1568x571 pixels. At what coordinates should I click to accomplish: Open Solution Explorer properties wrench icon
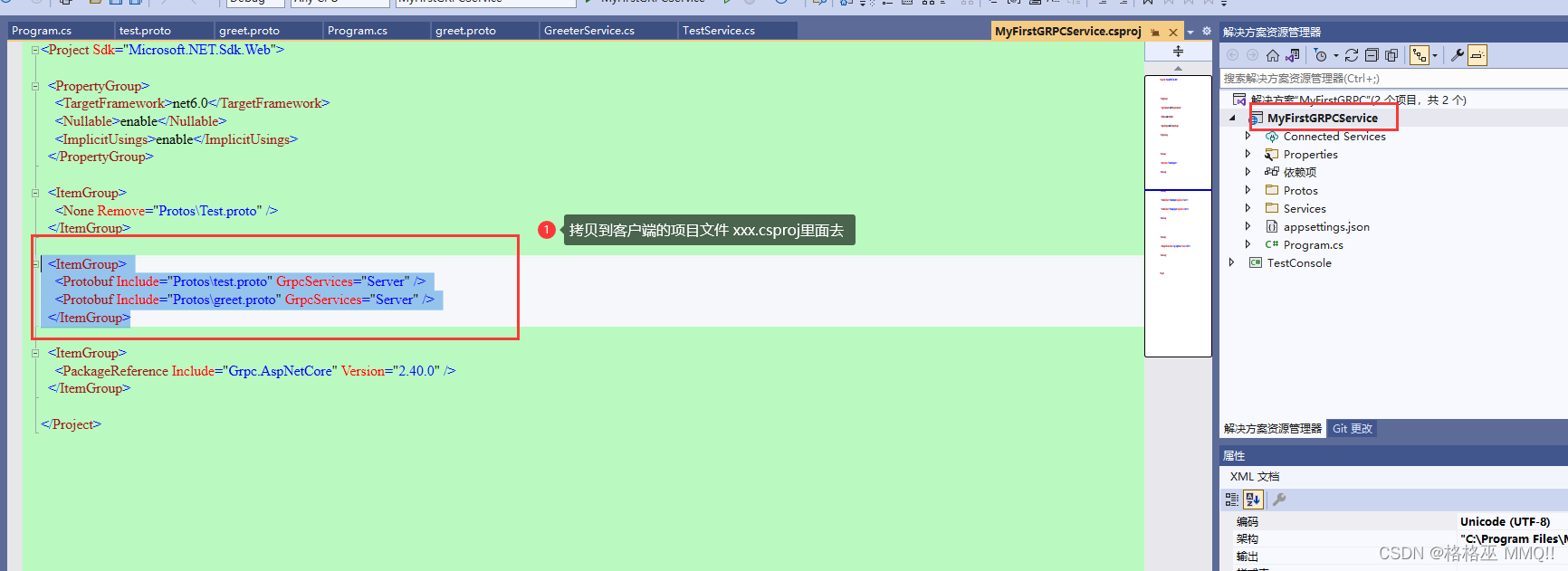[x=1458, y=55]
